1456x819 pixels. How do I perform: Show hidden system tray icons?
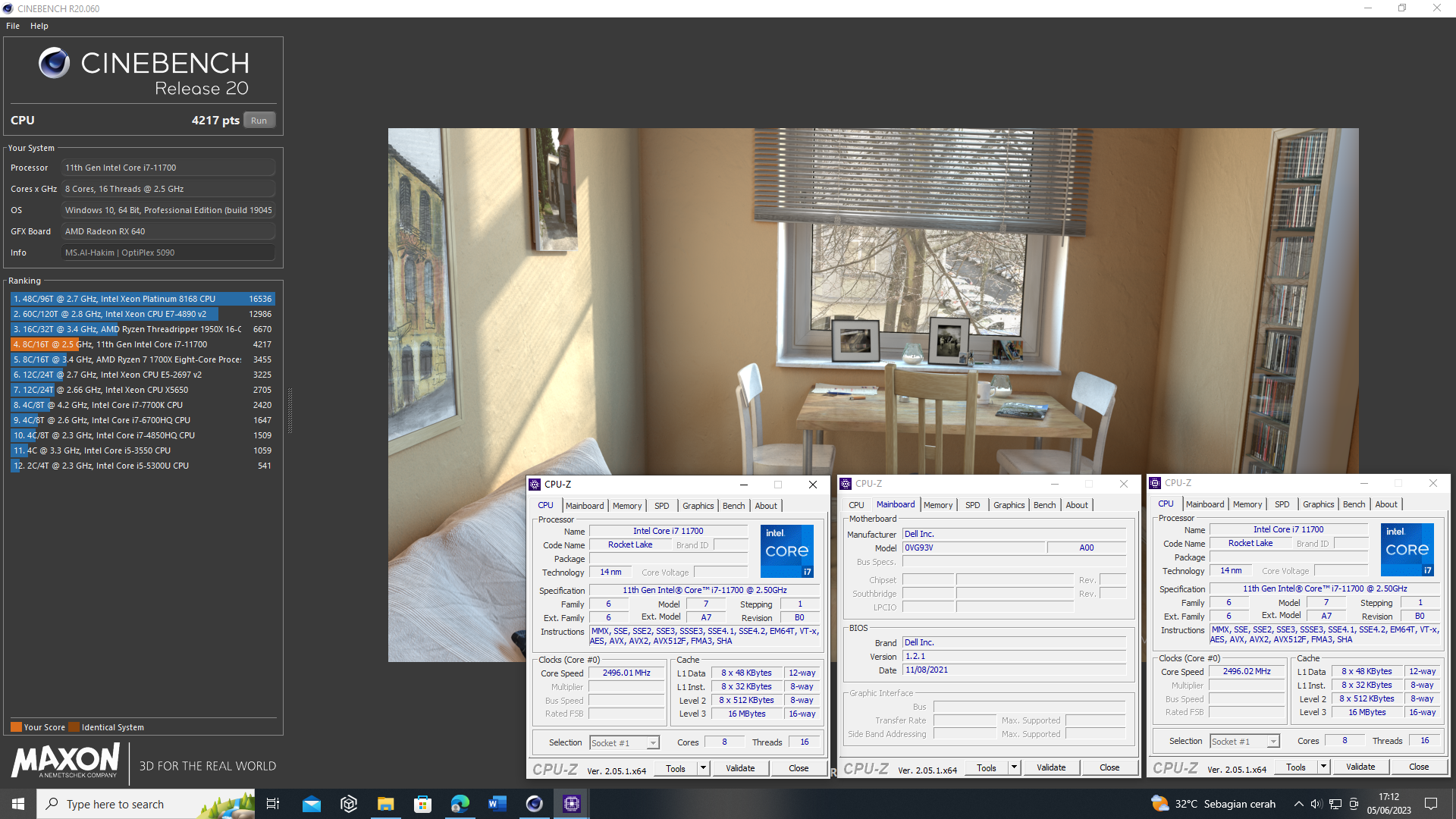[x=1298, y=804]
